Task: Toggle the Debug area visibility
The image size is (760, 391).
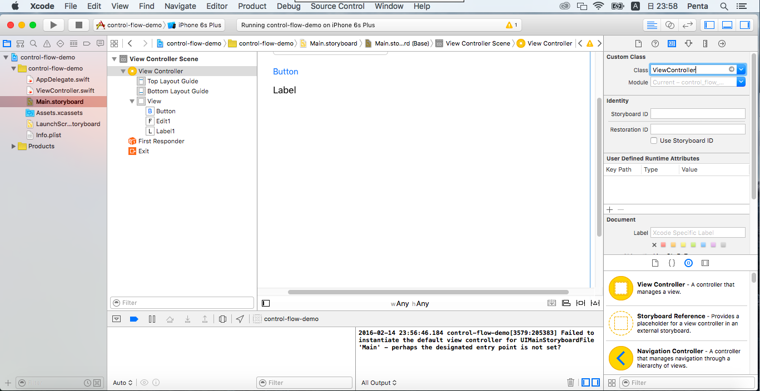Action: [x=727, y=25]
